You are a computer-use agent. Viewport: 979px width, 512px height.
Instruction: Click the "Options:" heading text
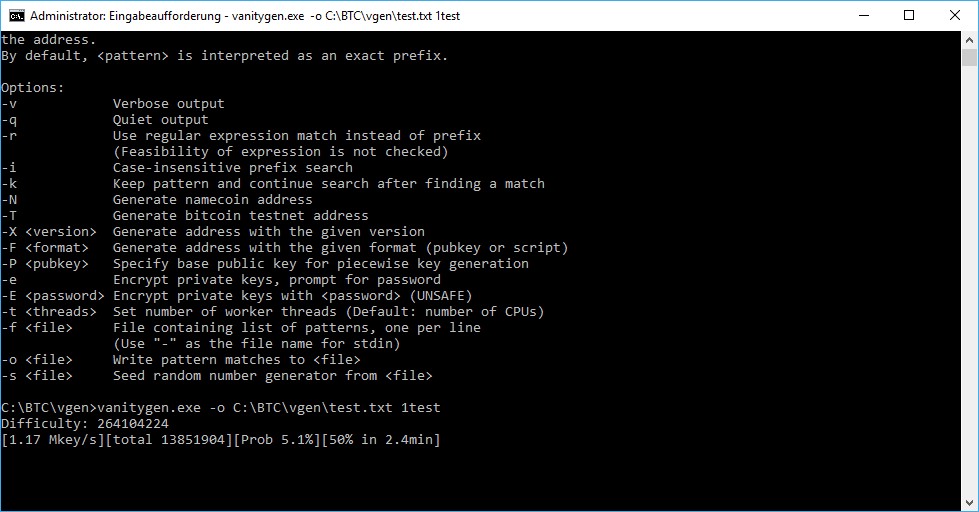pos(32,87)
